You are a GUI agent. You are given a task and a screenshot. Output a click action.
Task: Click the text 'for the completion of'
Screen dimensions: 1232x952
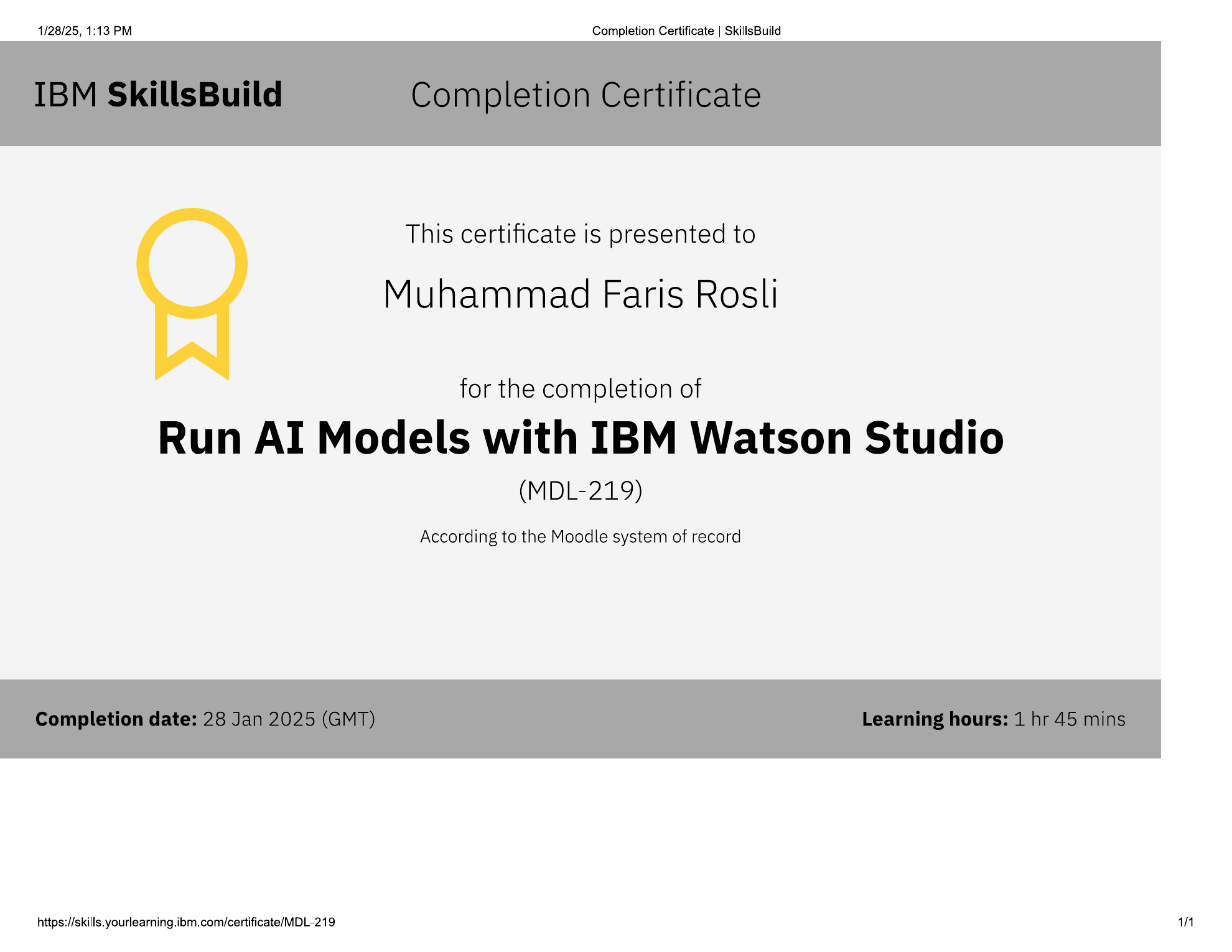click(x=581, y=389)
